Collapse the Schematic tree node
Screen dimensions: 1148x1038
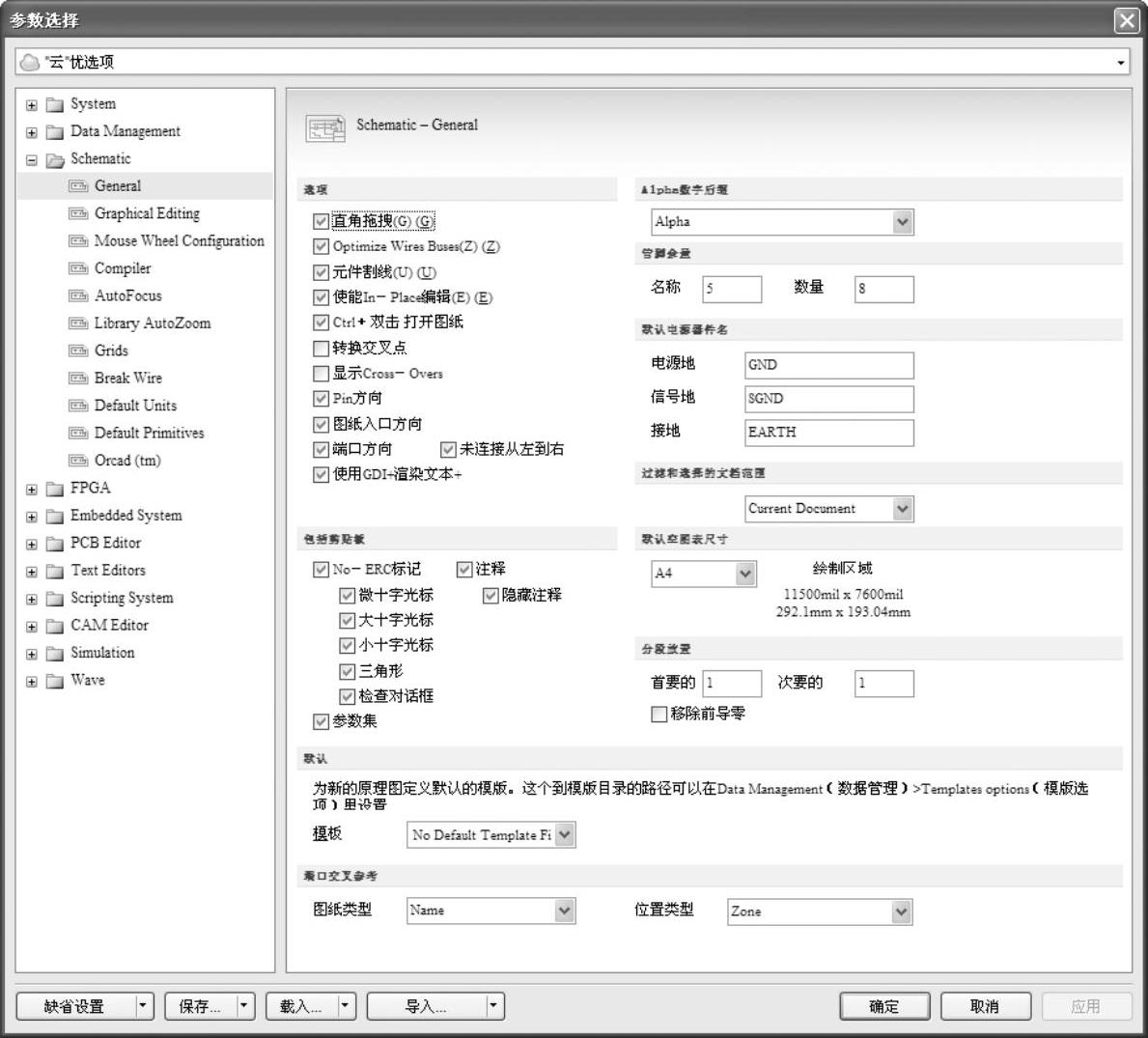coord(32,160)
